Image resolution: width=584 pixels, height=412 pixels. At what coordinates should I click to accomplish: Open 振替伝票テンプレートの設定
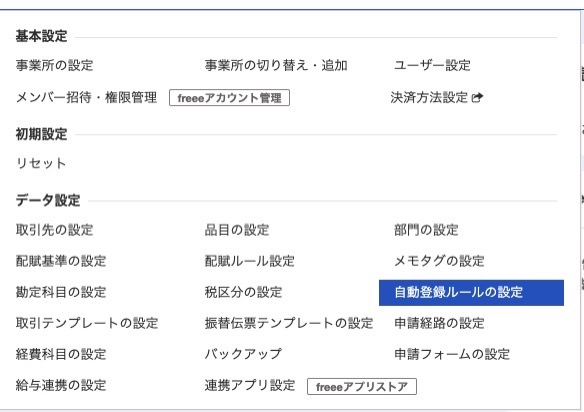289,323
